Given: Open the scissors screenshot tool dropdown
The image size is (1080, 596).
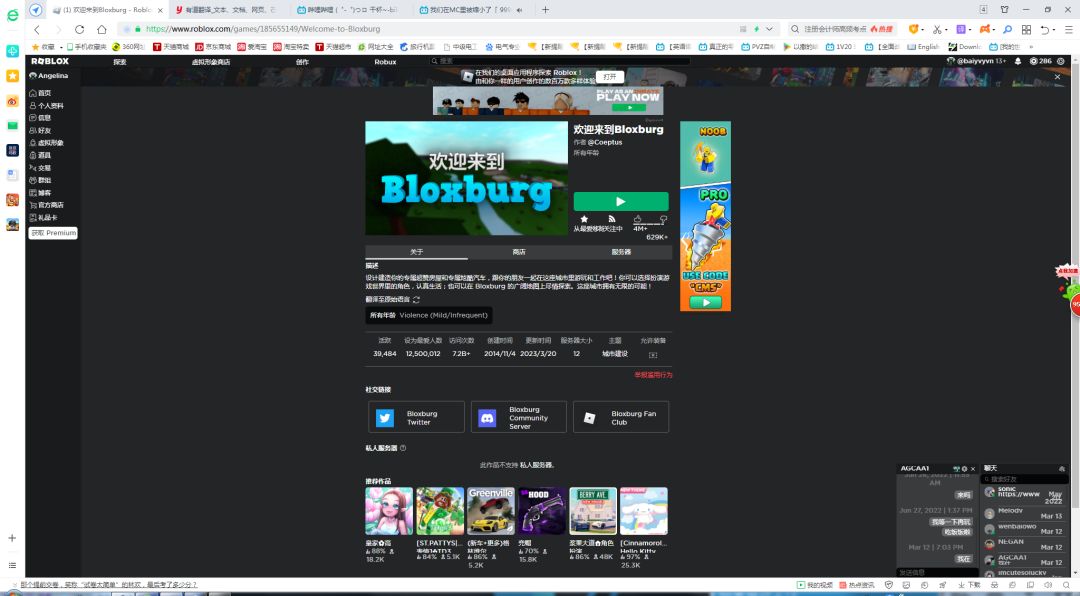Looking at the screenshot, I should click(948, 30).
